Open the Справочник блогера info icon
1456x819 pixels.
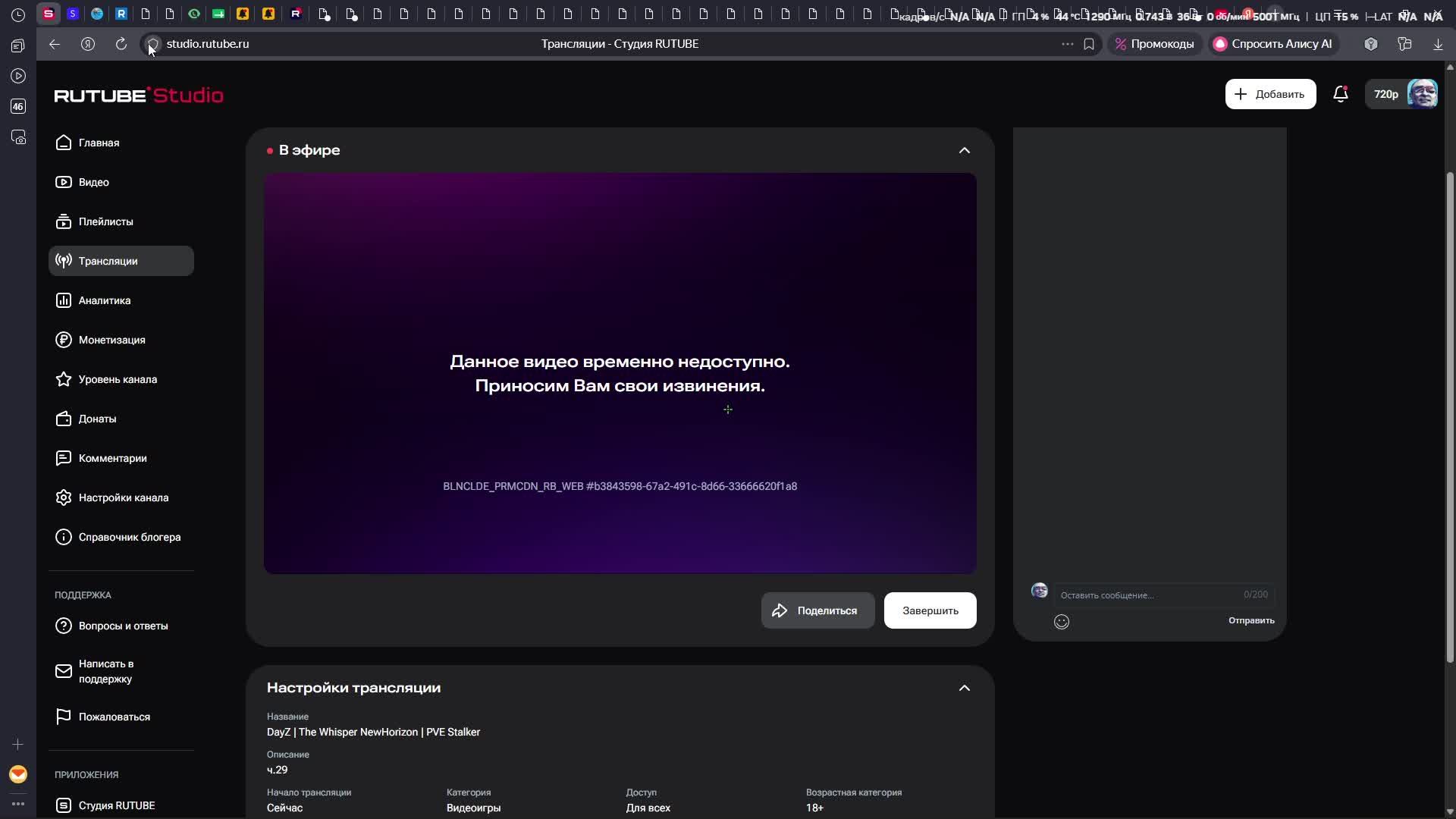(64, 537)
